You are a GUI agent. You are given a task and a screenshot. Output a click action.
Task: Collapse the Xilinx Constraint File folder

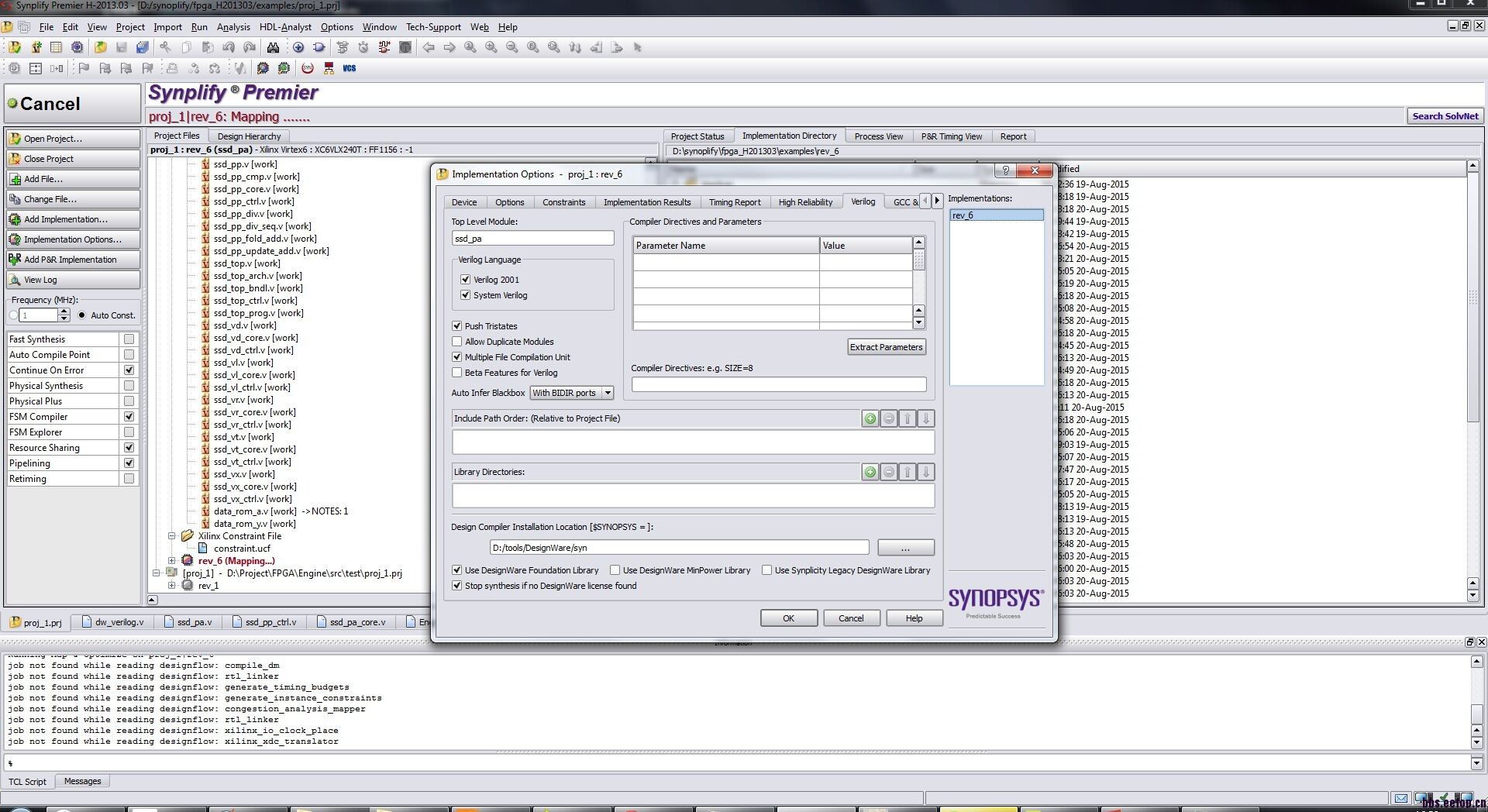point(172,536)
